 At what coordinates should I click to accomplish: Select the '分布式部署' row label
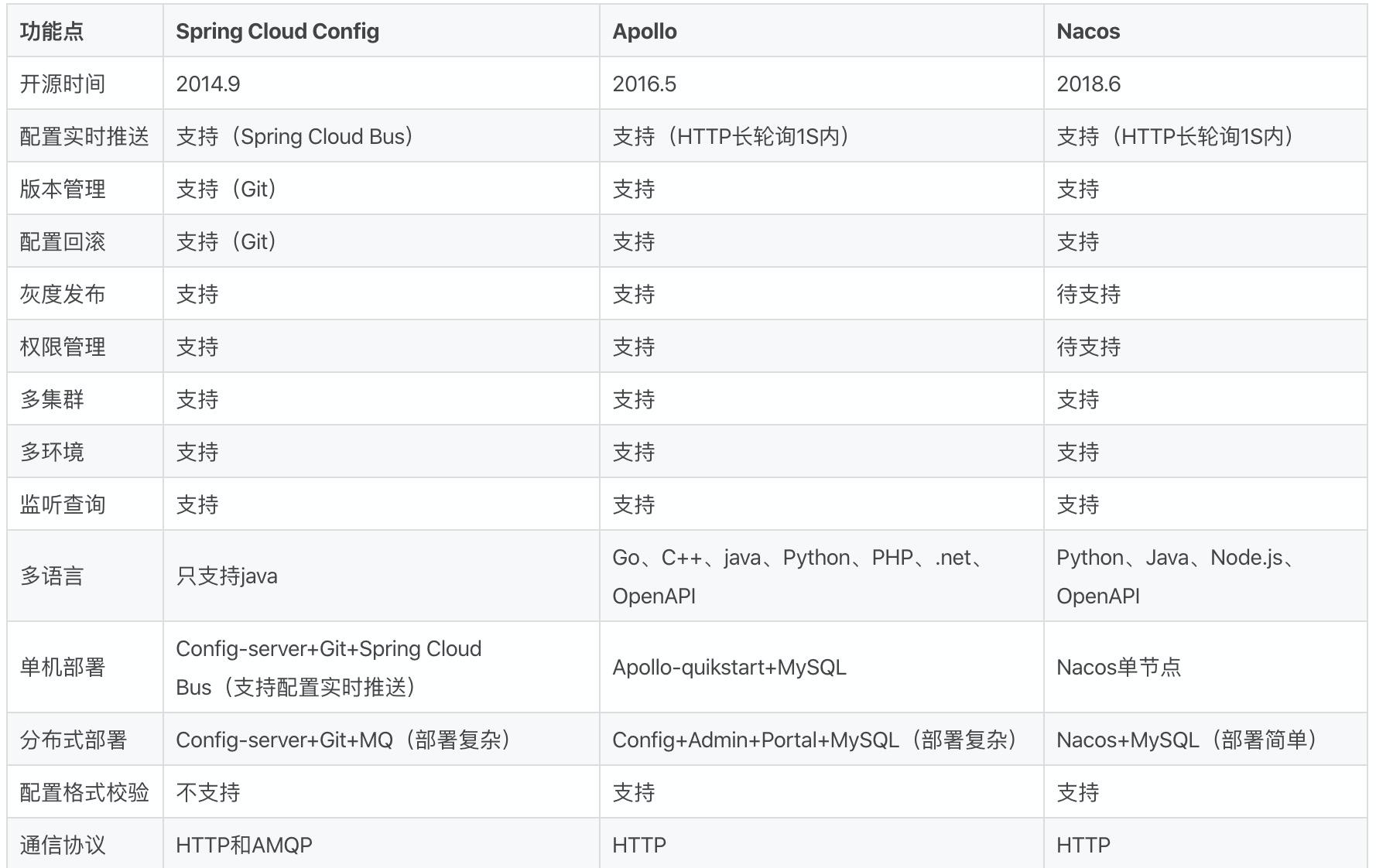tap(85, 740)
